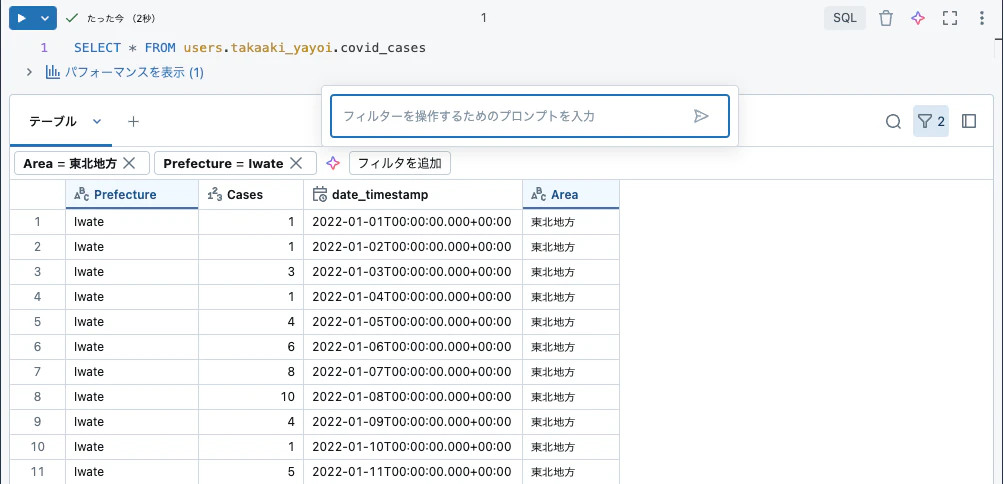The width and height of the screenshot is (1004, 484).
Task: Select the テーブル tab
Action: tap(53, 121)
